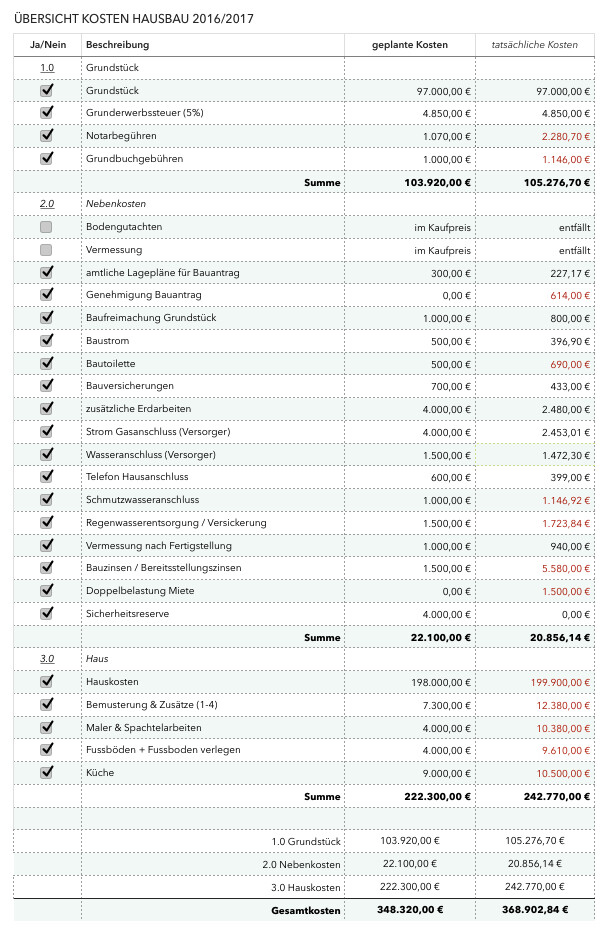Click the Beschreibung column header
This screenshot has height=930, width=607.
[118, 45]
